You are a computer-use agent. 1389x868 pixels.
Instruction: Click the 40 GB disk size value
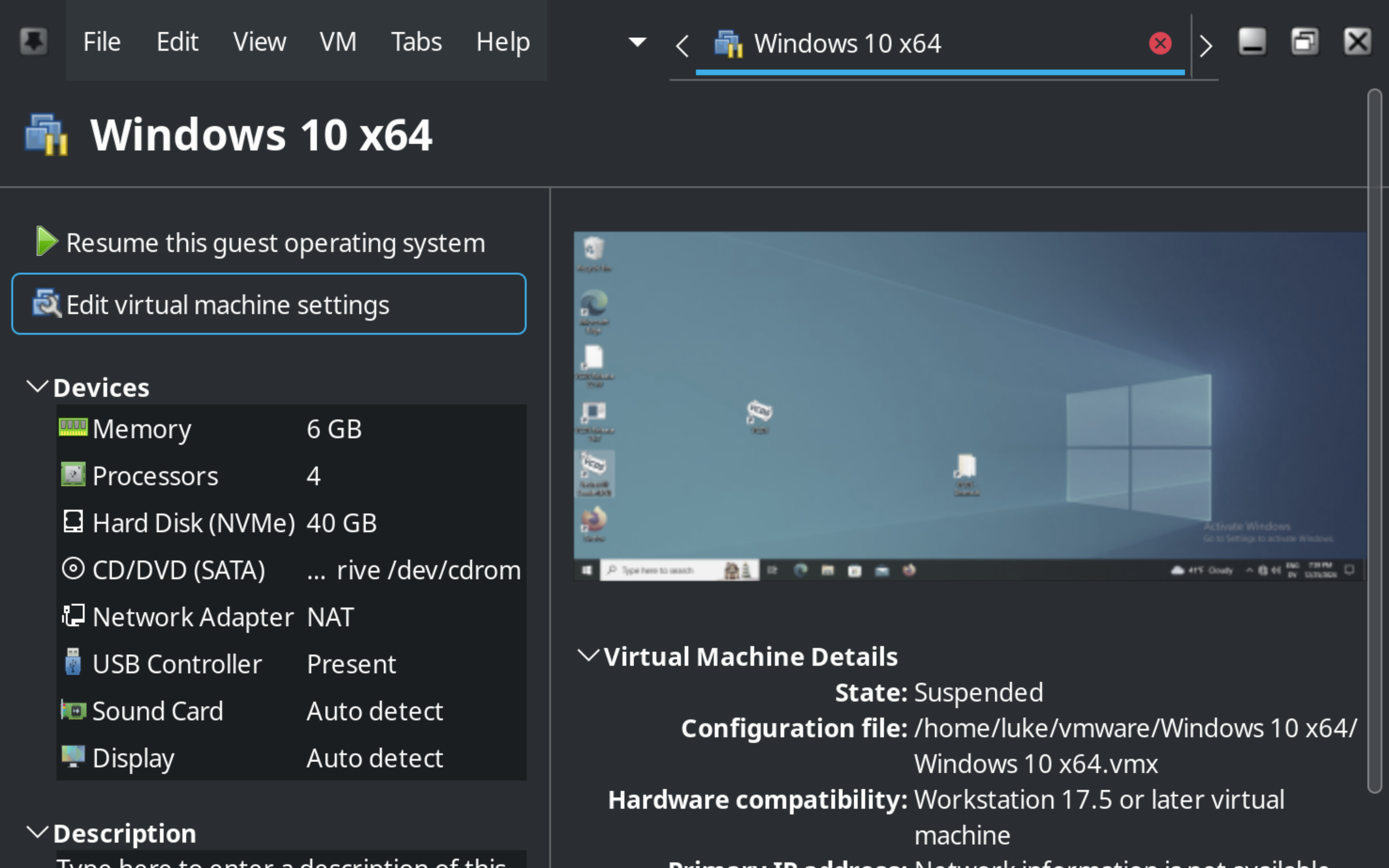(x=341, y=523)
